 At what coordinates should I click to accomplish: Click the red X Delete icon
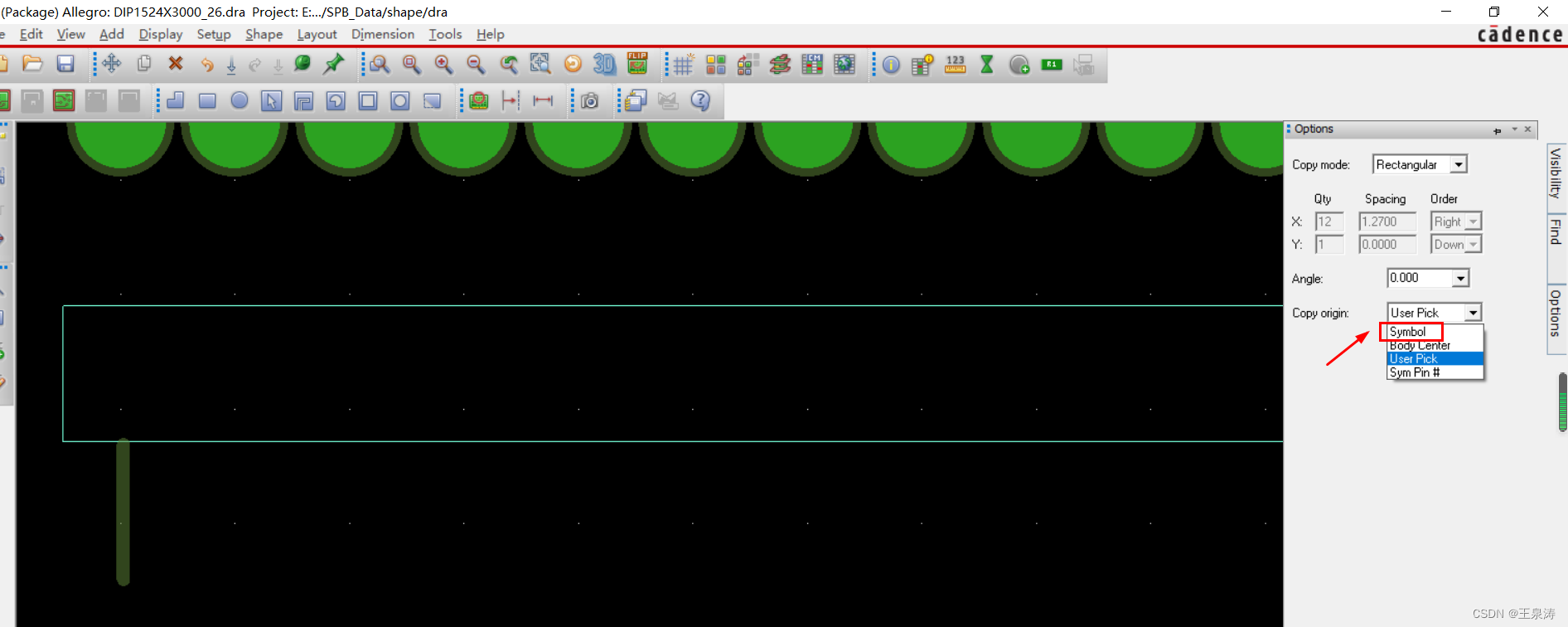pyautogui.click(x=176, y=64)
